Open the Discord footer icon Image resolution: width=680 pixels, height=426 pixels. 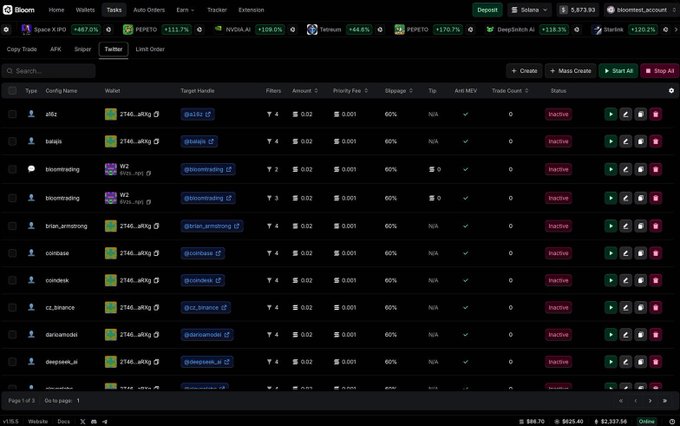tap(94, 421)
